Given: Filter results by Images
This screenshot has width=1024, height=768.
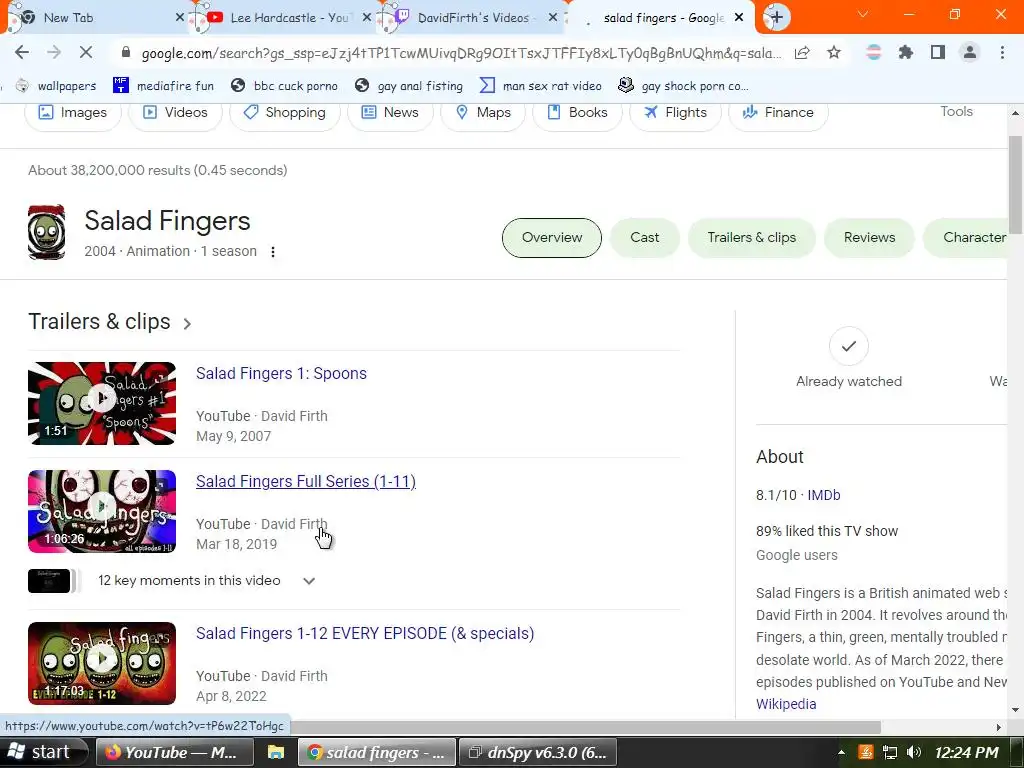Looking at the screenshot, I should pyautogui.click(x=72, y=112).
